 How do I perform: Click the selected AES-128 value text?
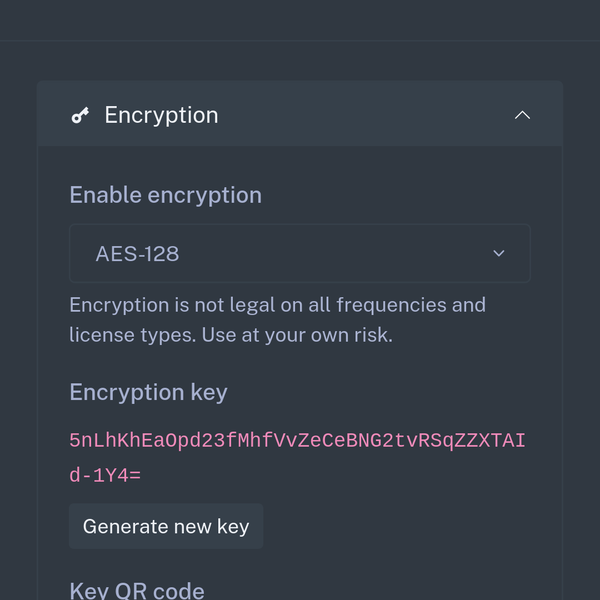click(137, 254)
